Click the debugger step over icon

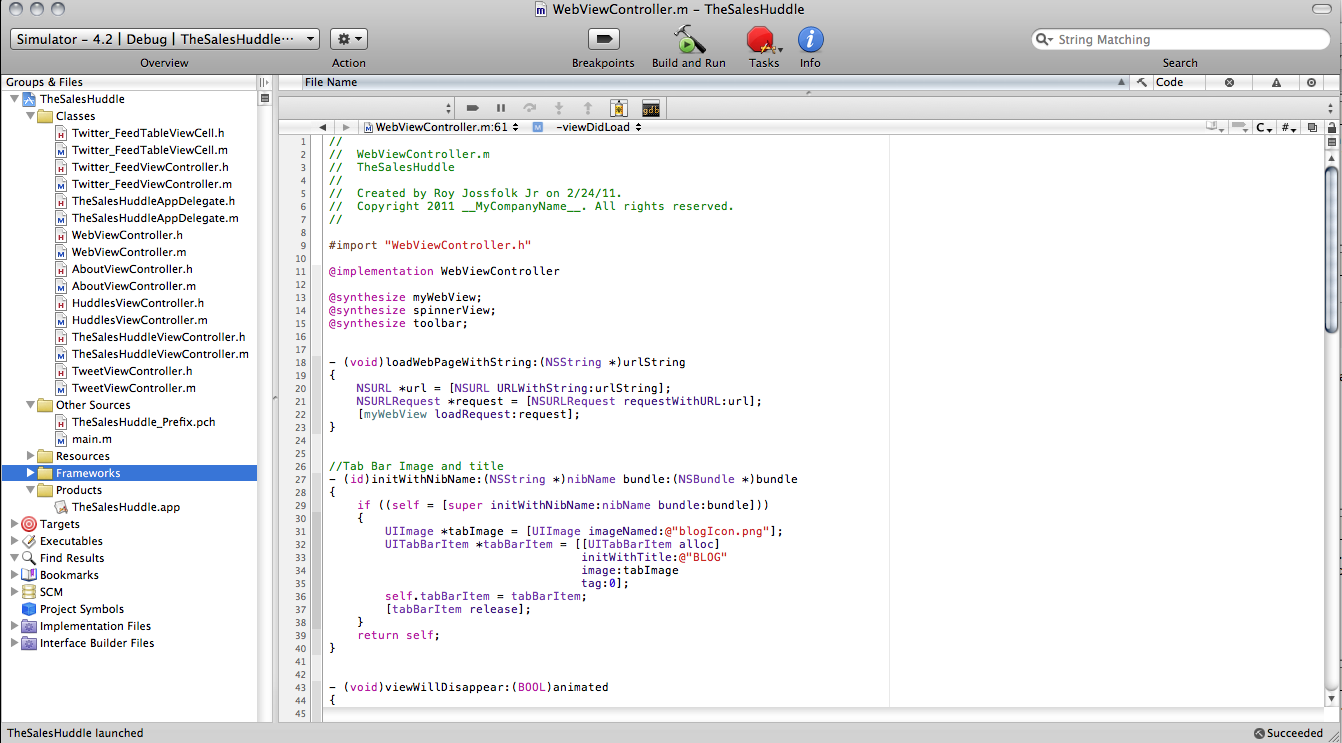pos(530,108)
